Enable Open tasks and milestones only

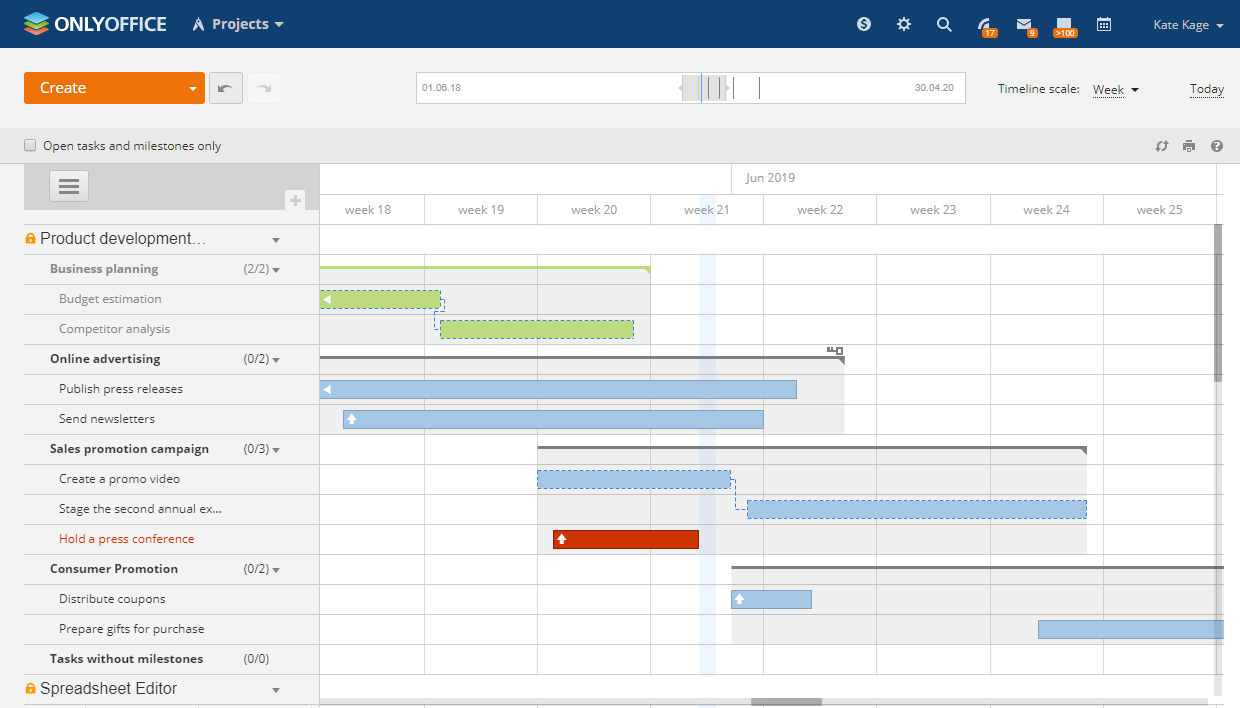coord(30,146)
